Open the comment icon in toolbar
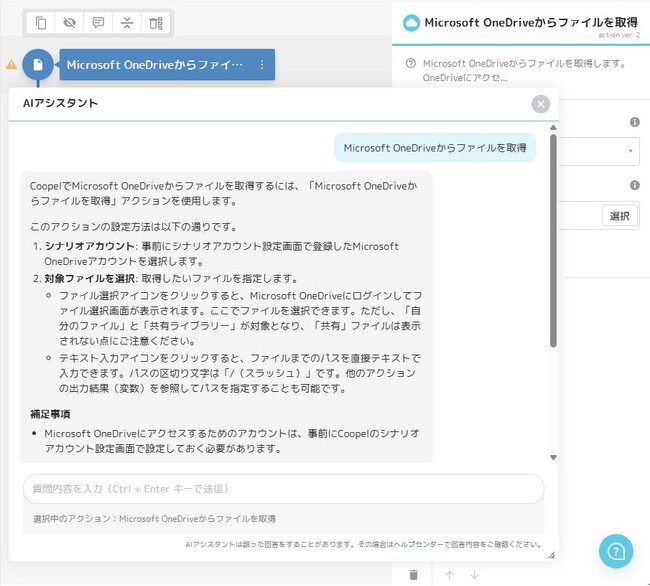650x586 pixels. [98, 23]
